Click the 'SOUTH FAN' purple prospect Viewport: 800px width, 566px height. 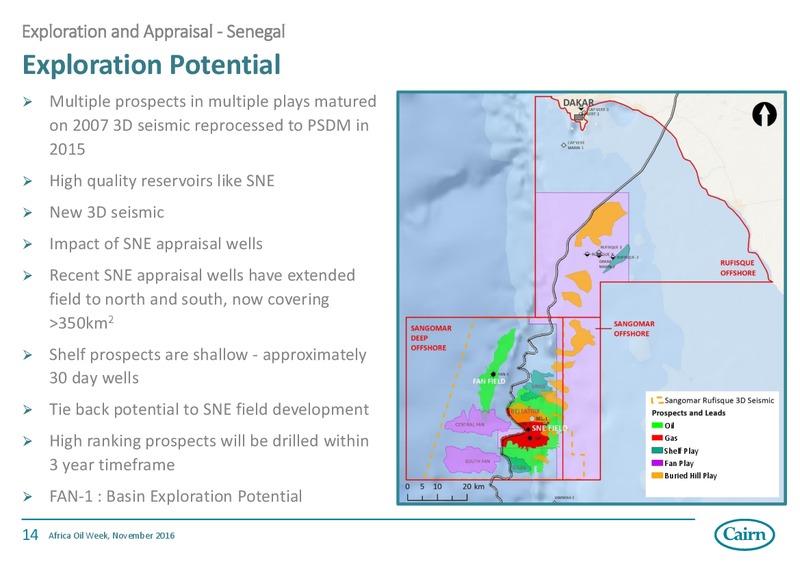pyautogui.click(x=474, y=459)
